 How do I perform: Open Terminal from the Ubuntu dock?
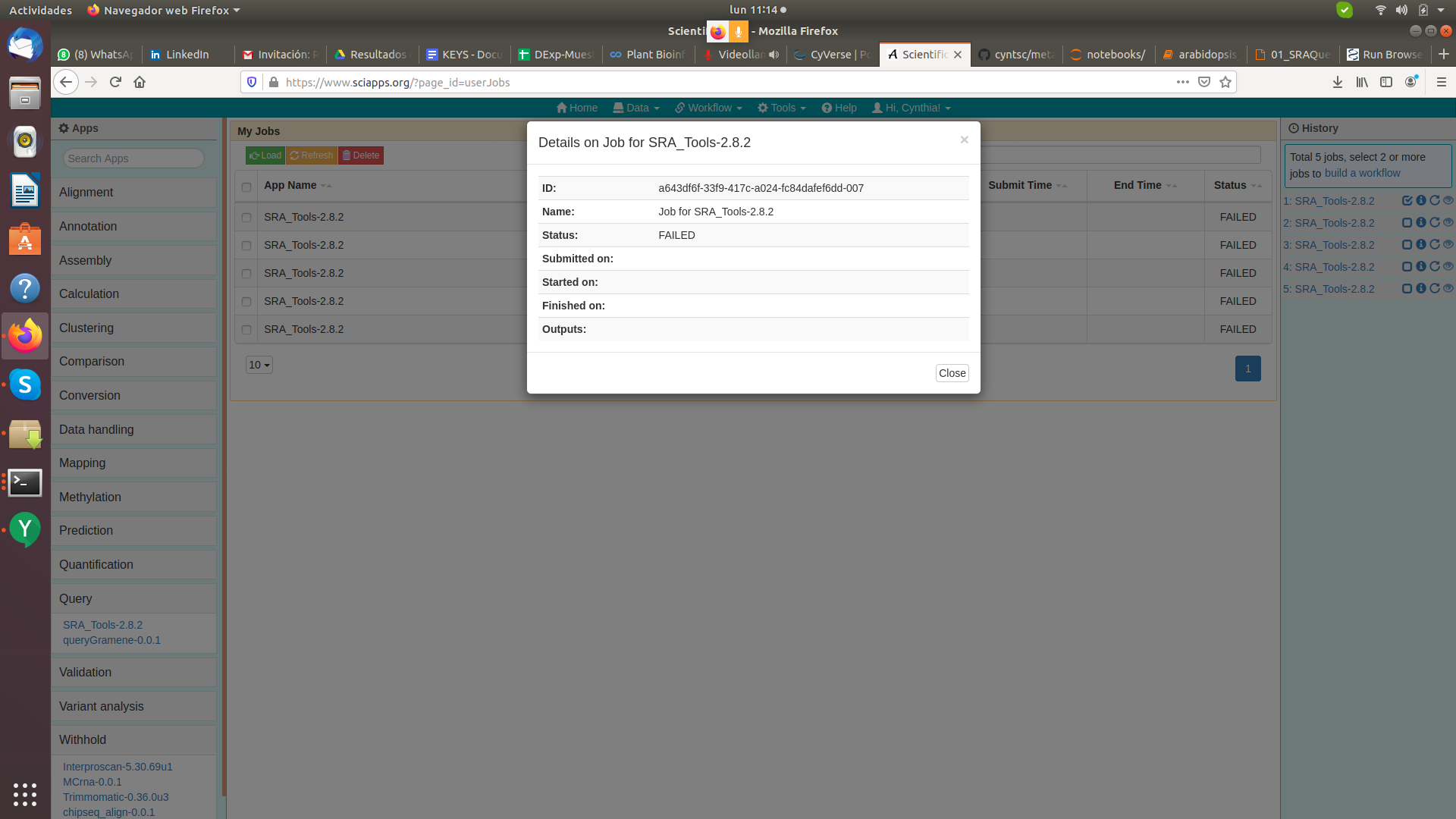pyautogui.click(x=25, y=482)
